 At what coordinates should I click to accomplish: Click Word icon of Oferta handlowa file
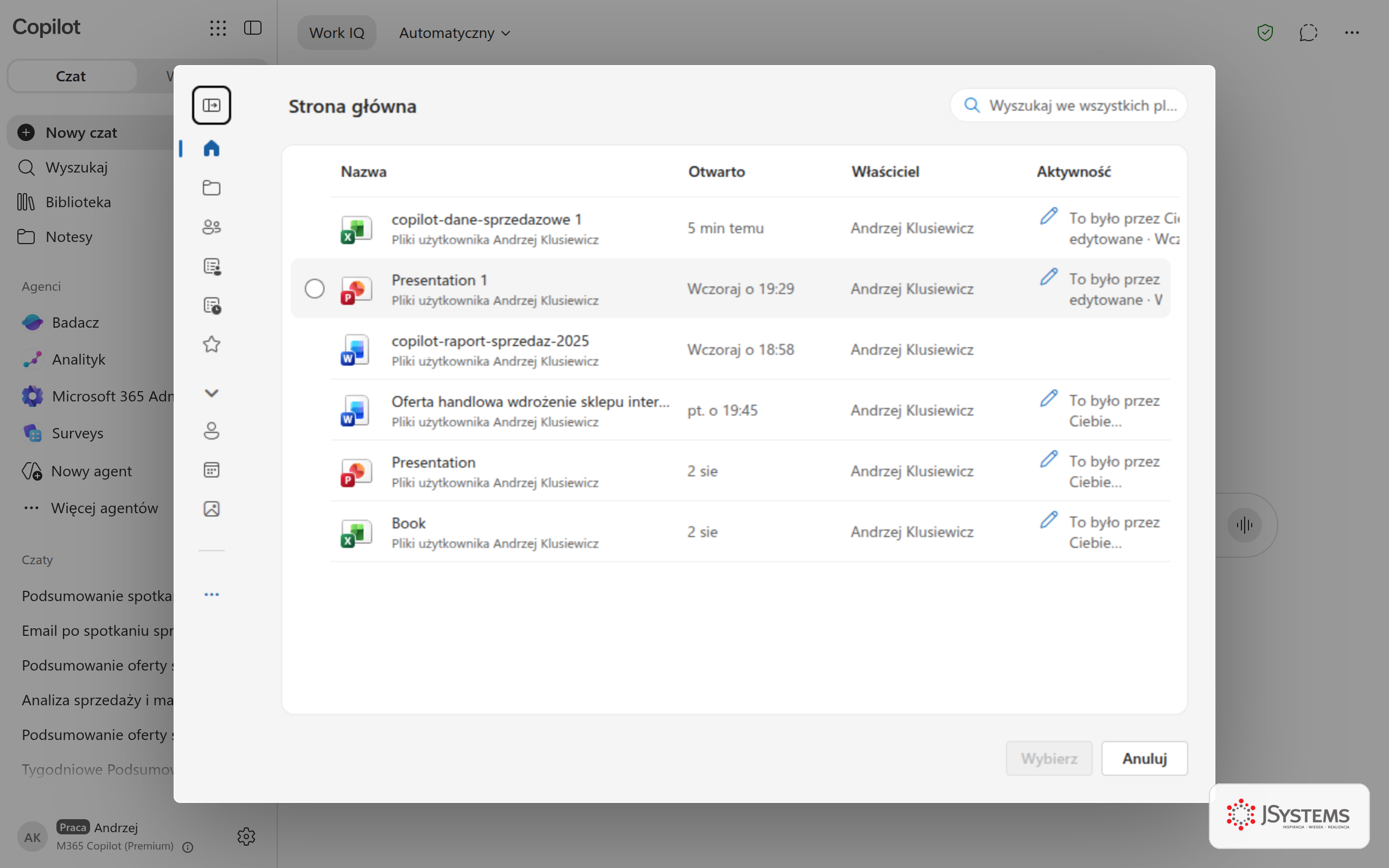[356, 411]
